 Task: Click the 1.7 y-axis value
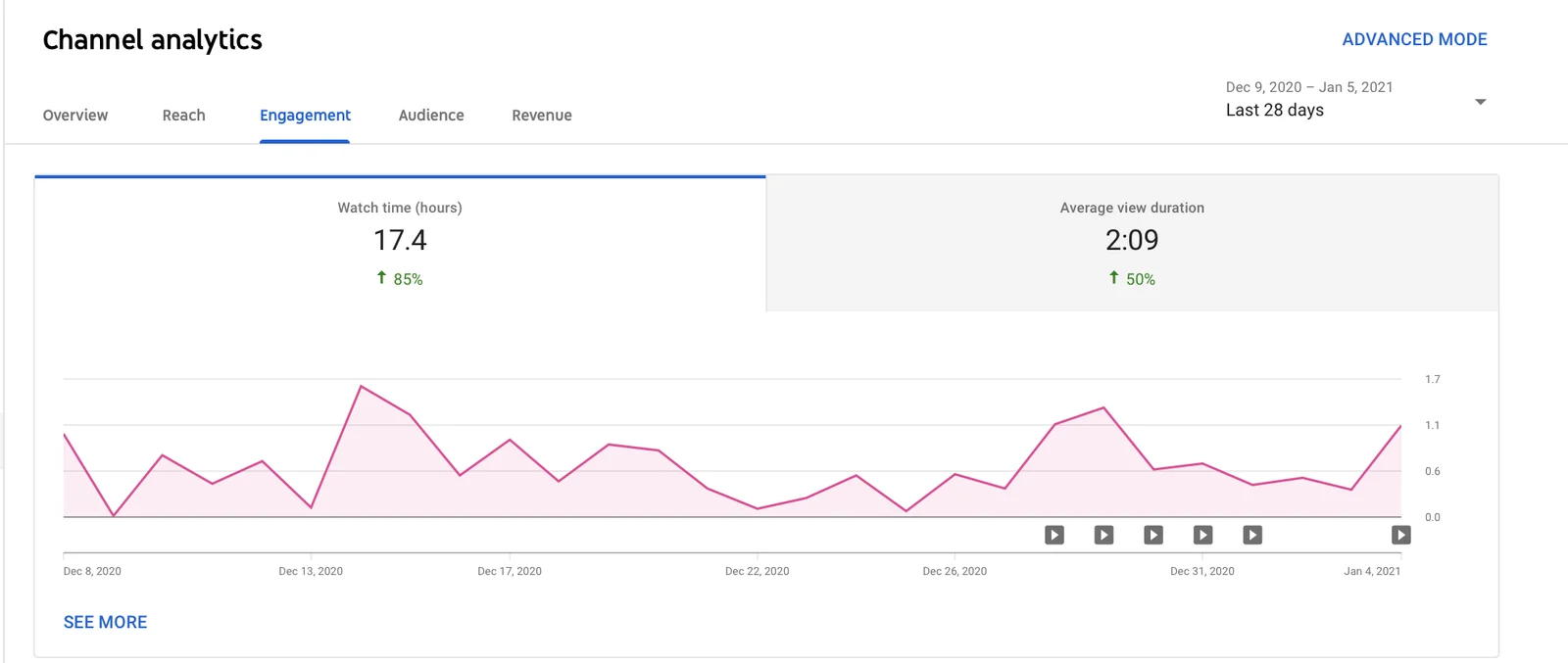pyautogui.click(x=1433, y=379)
